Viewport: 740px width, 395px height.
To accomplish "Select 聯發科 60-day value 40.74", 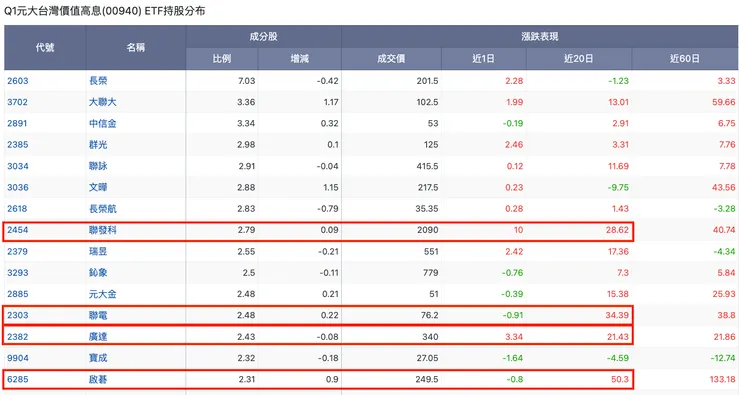I will click(724, 230).
